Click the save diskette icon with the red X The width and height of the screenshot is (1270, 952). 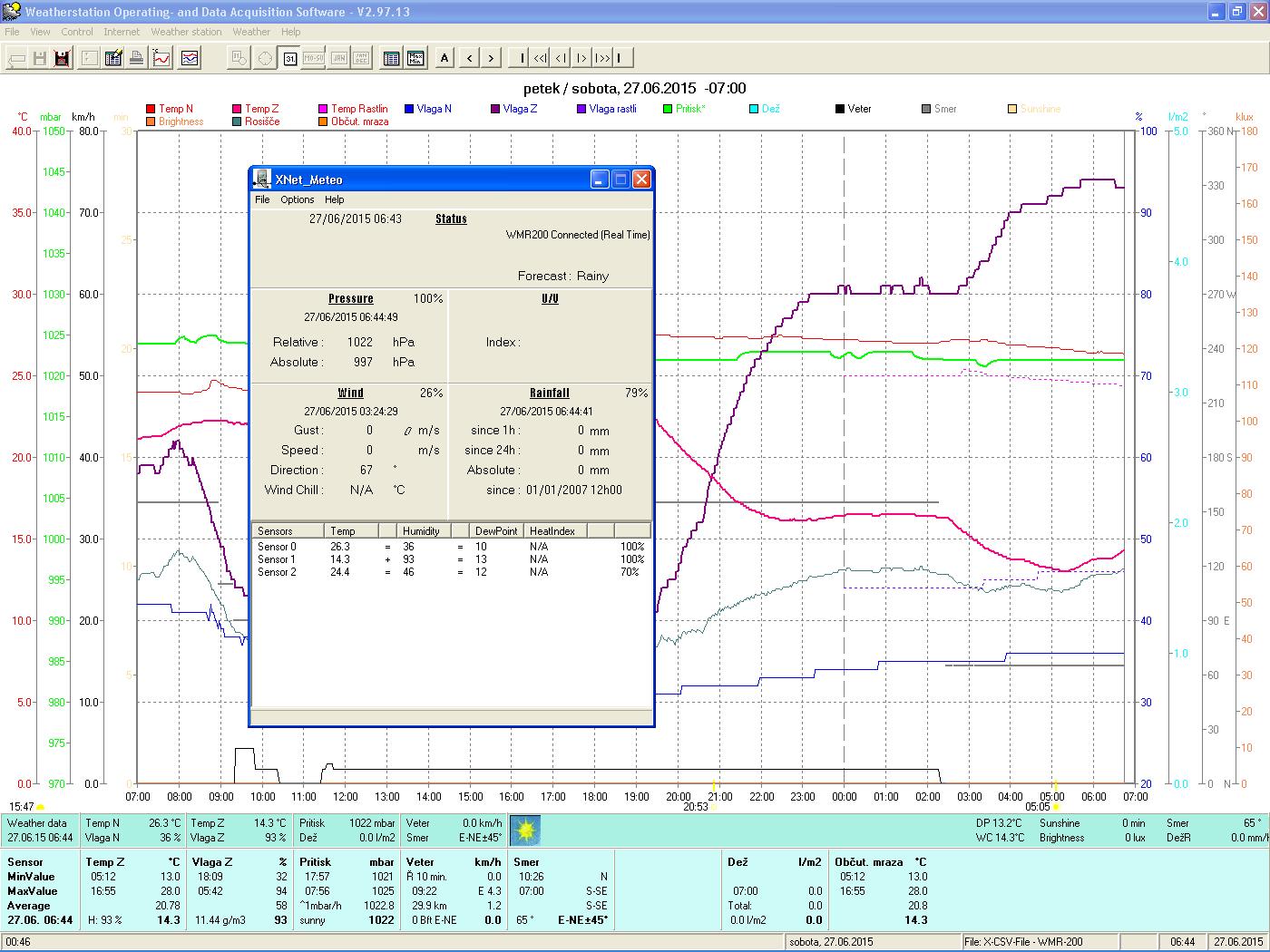(62, 58)
